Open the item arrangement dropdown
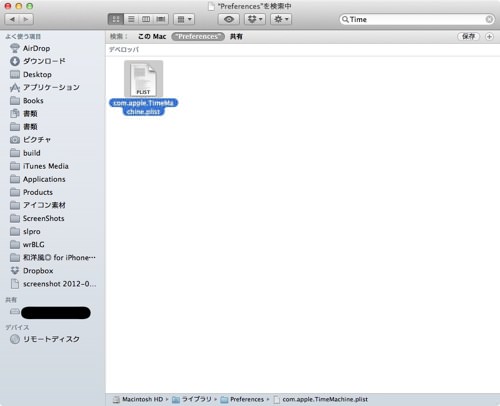The image size is (500, 406). pyautogui.click(x=184, y=19)
